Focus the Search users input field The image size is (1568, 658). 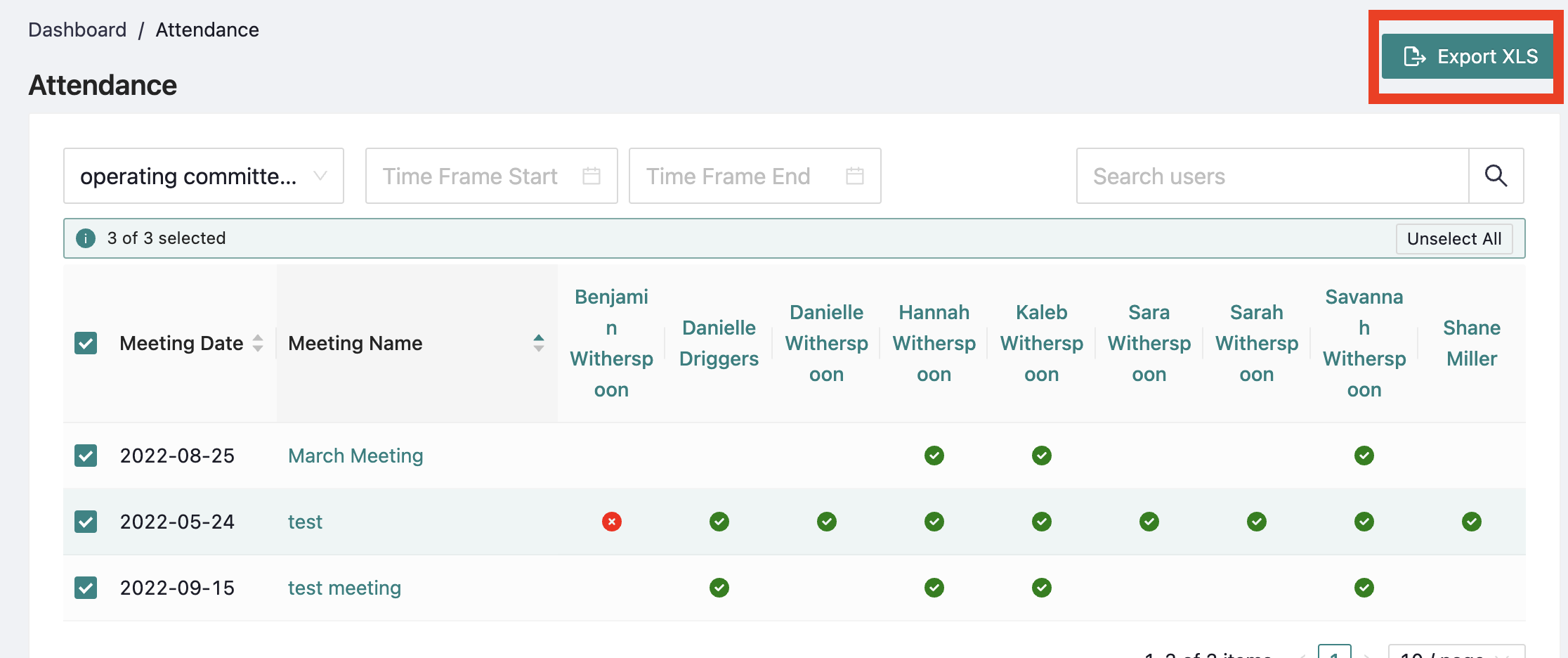tap(1272, 176)
